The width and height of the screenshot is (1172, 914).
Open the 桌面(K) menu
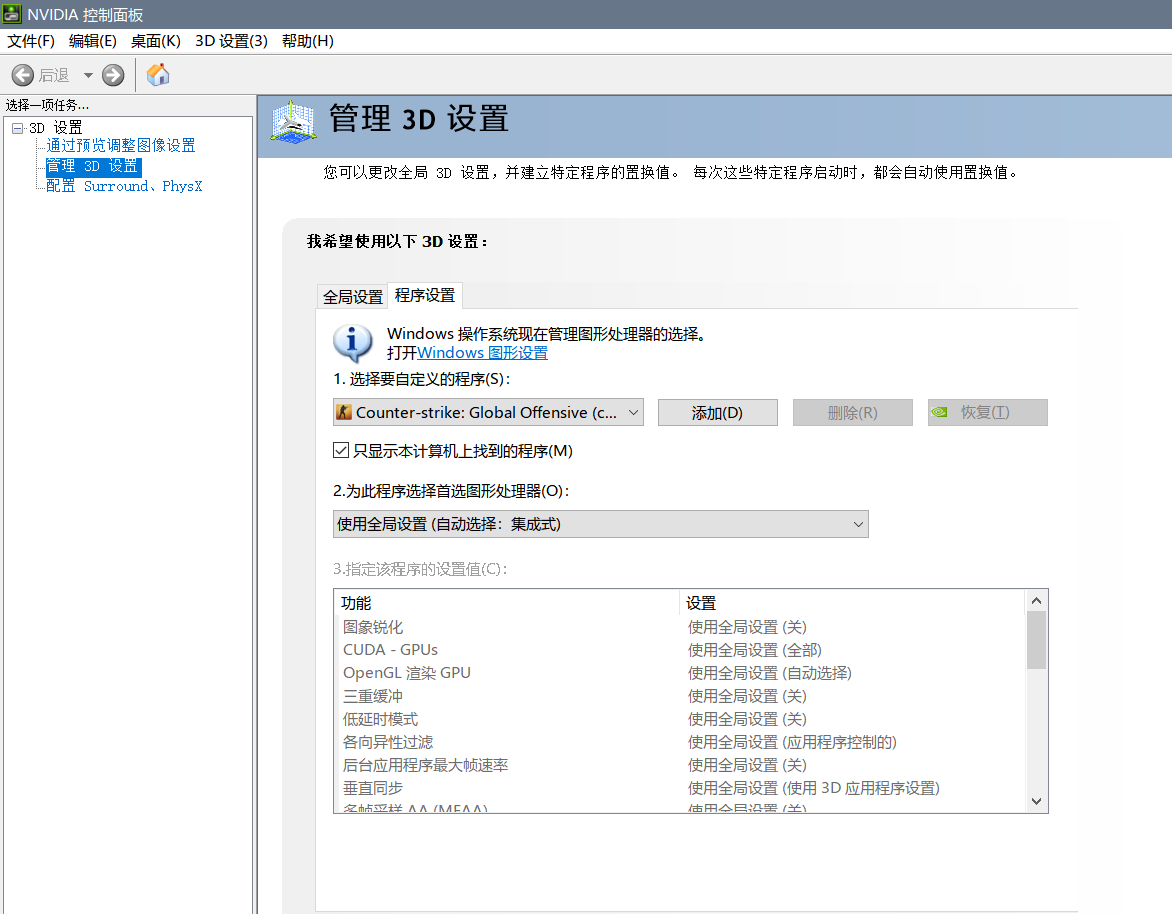point(155,41)
